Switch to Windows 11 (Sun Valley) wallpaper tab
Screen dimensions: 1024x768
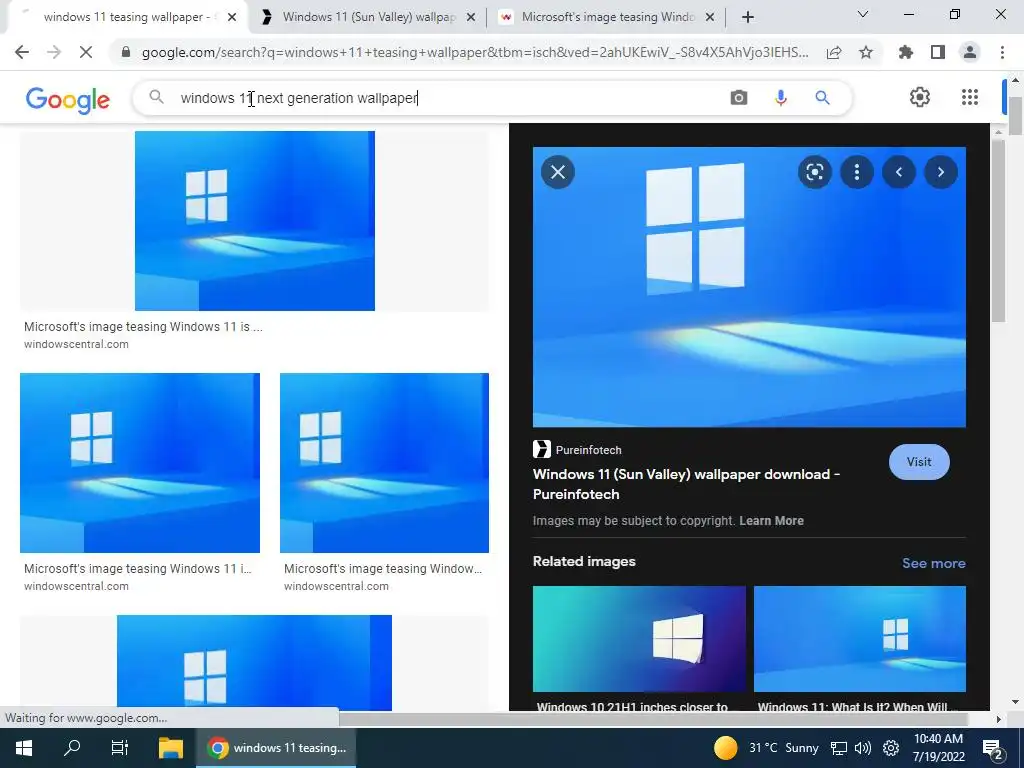[x=369, y=18]
